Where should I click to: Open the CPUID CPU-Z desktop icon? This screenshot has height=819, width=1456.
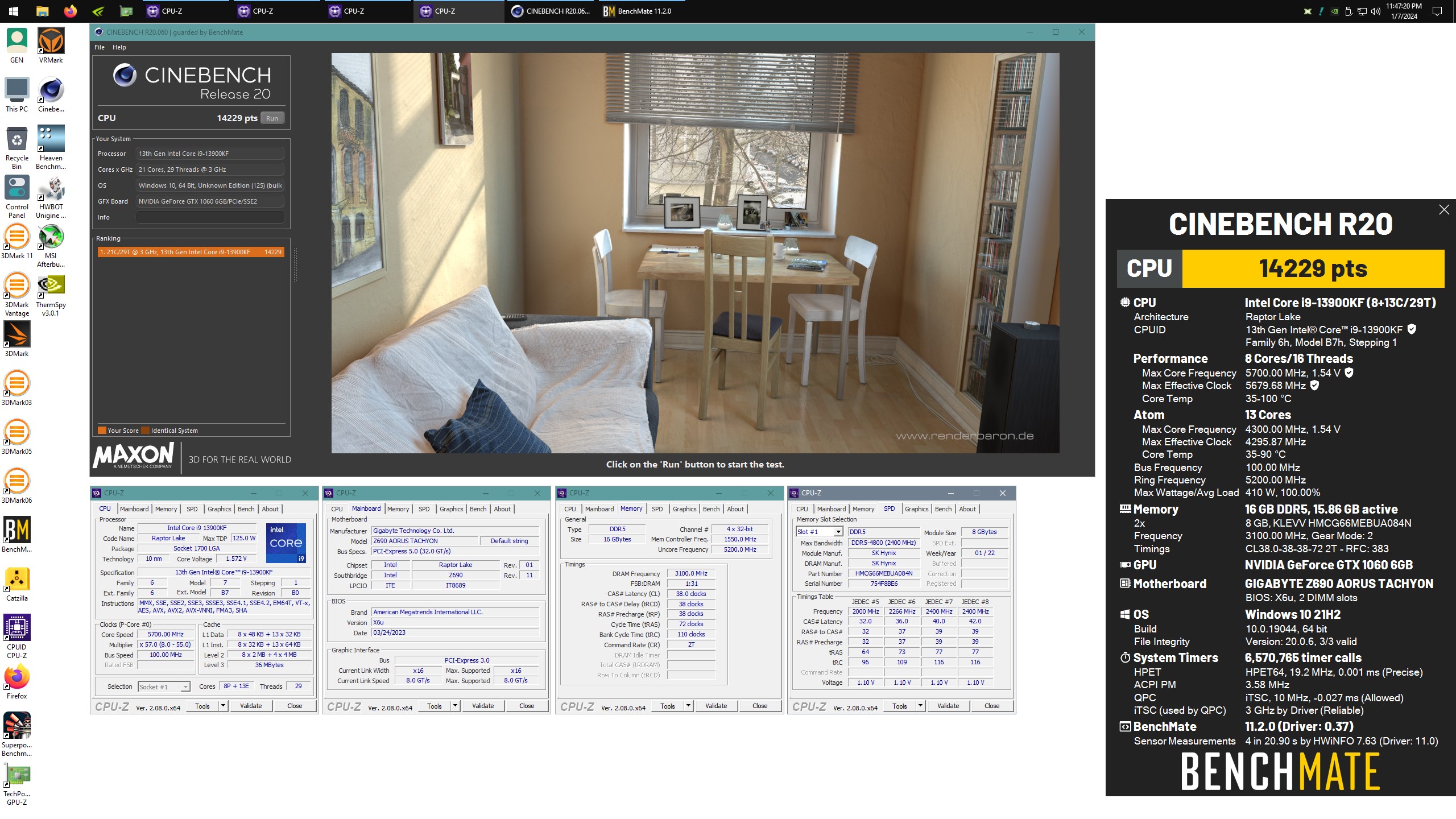pos(16,637)
